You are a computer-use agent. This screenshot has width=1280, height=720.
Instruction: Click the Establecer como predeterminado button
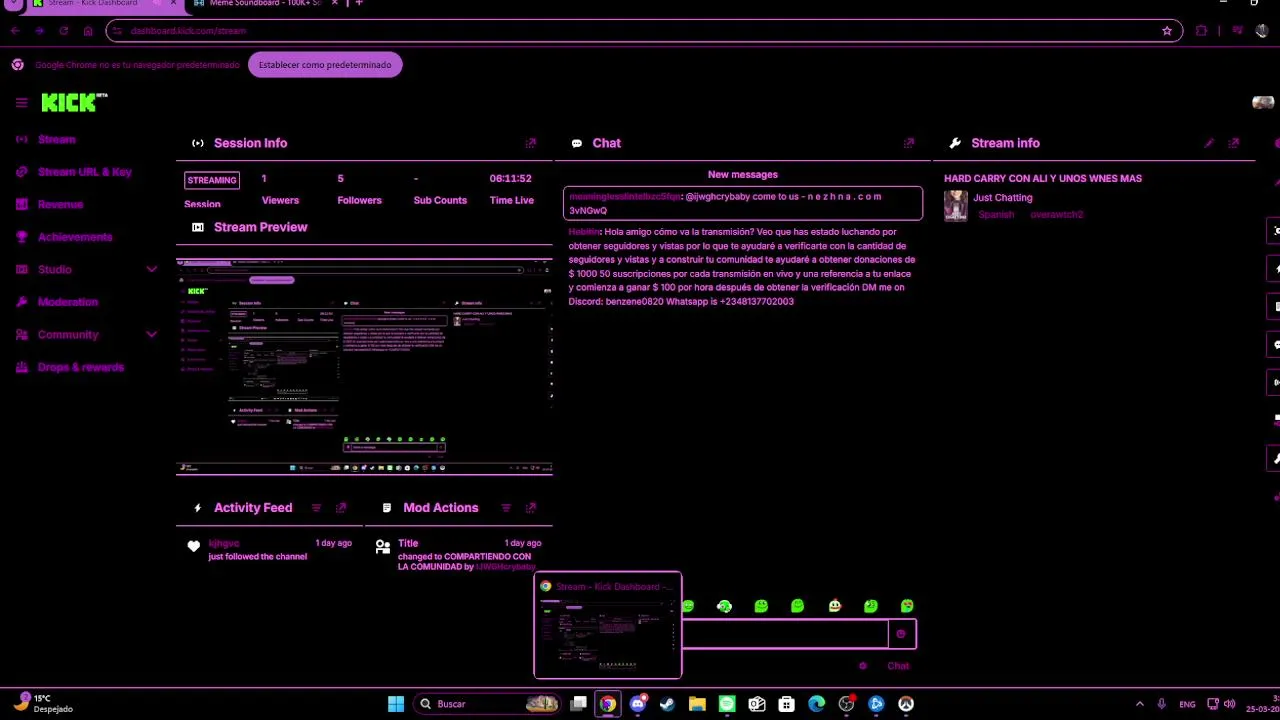pyautogui.click(x=325, y=65)
